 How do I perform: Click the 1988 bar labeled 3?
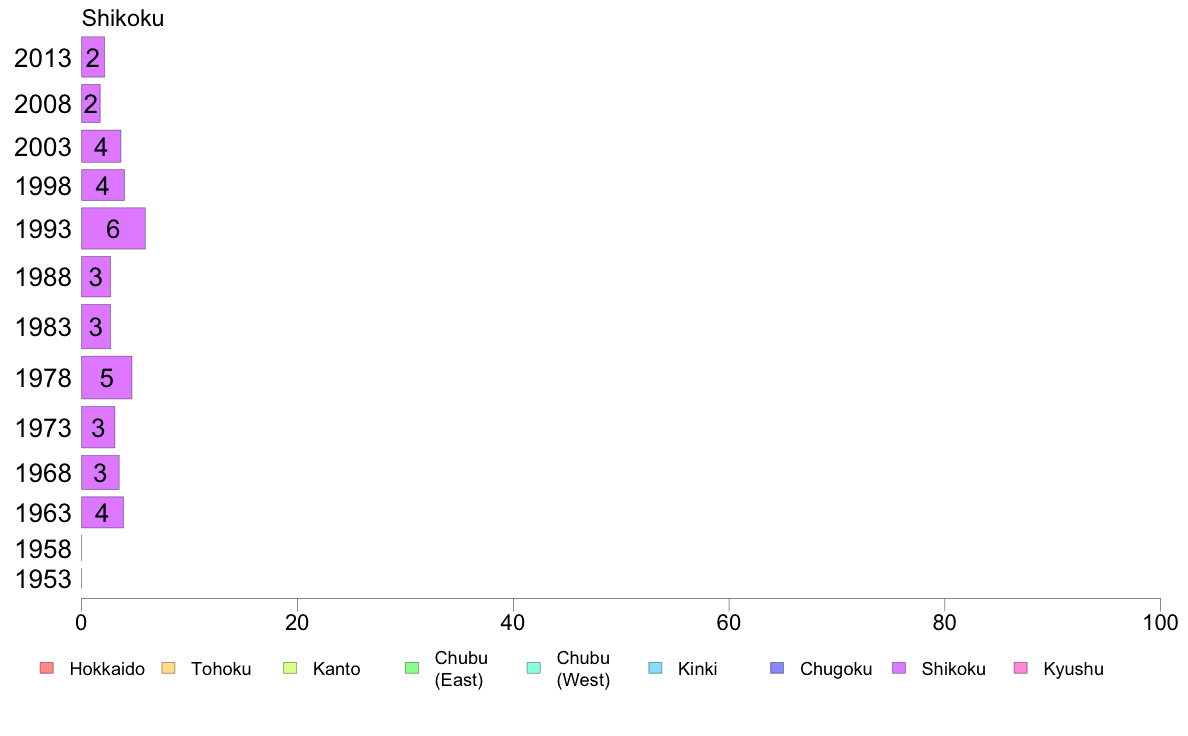tap(96, 277)
